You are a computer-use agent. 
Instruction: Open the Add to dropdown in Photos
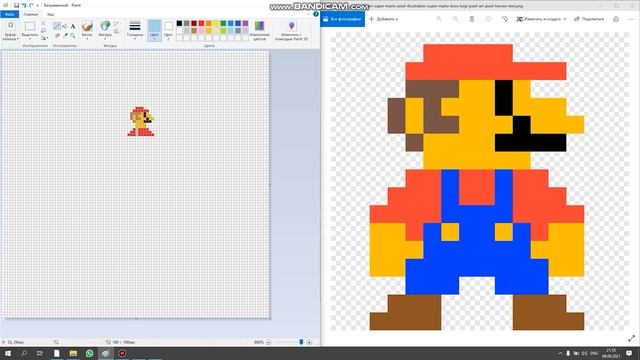[x=383, y=19]
